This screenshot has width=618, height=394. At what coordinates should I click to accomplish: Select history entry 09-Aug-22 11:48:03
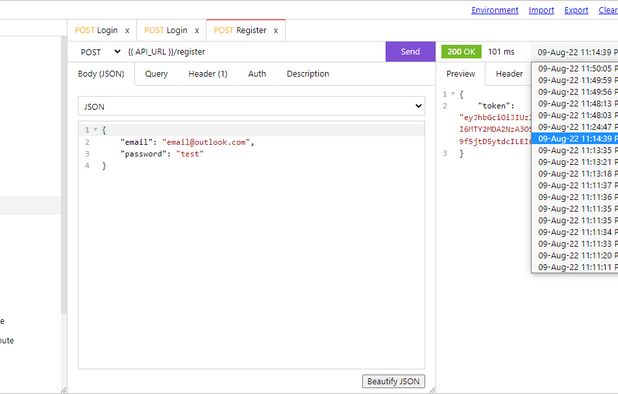(x=575, y=115)
